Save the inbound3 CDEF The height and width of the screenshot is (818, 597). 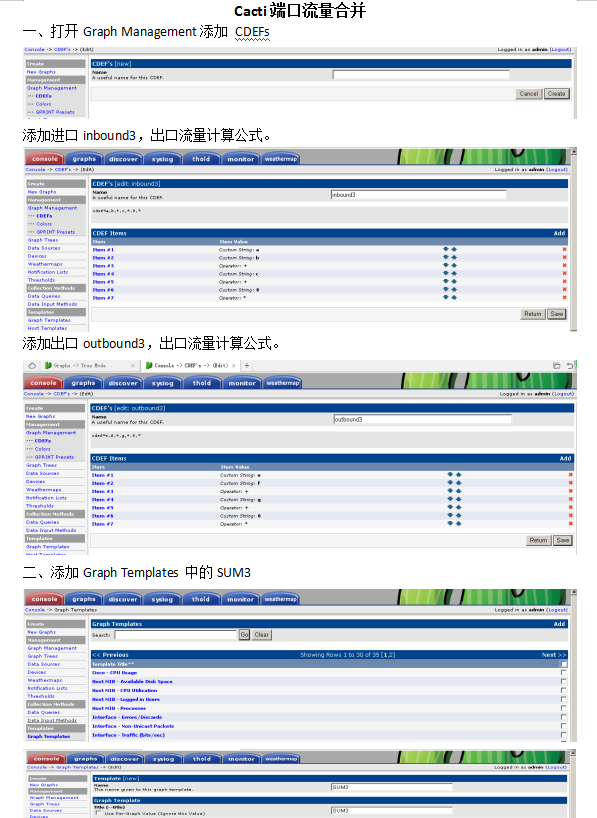(x=557, y=314)
